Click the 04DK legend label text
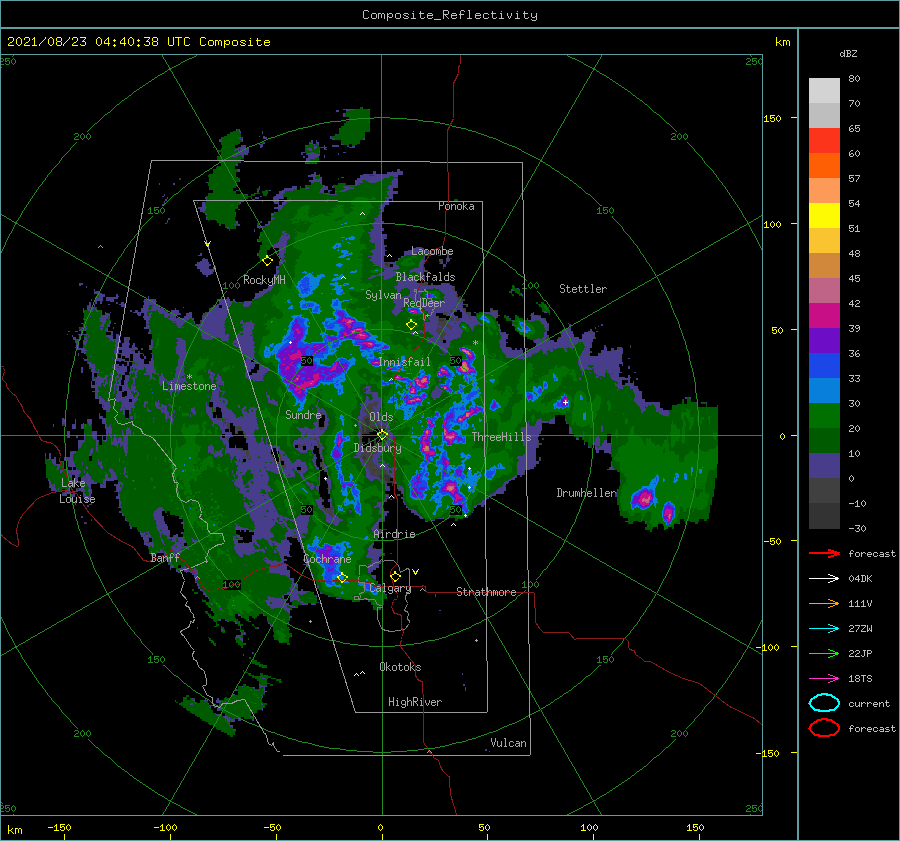 click(860, 579)
